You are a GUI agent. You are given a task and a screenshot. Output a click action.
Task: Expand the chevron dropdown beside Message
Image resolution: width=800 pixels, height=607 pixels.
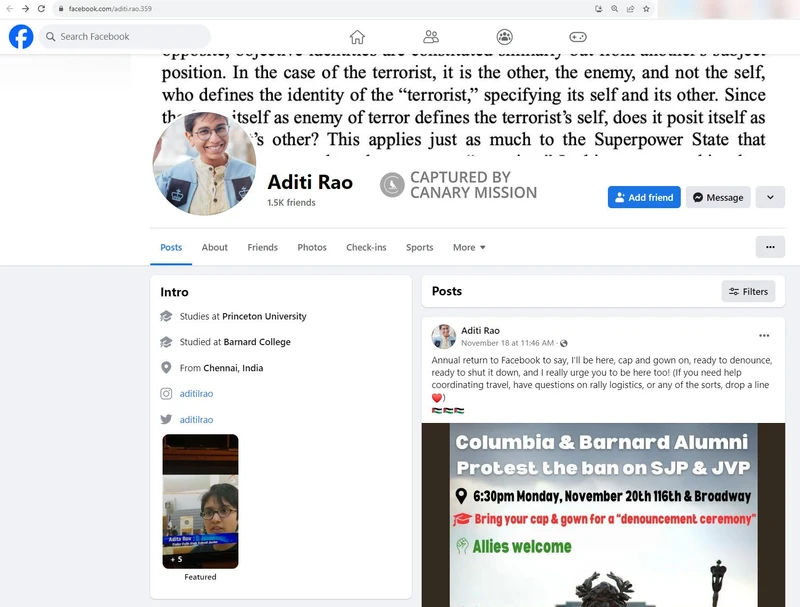coord(770,197)
